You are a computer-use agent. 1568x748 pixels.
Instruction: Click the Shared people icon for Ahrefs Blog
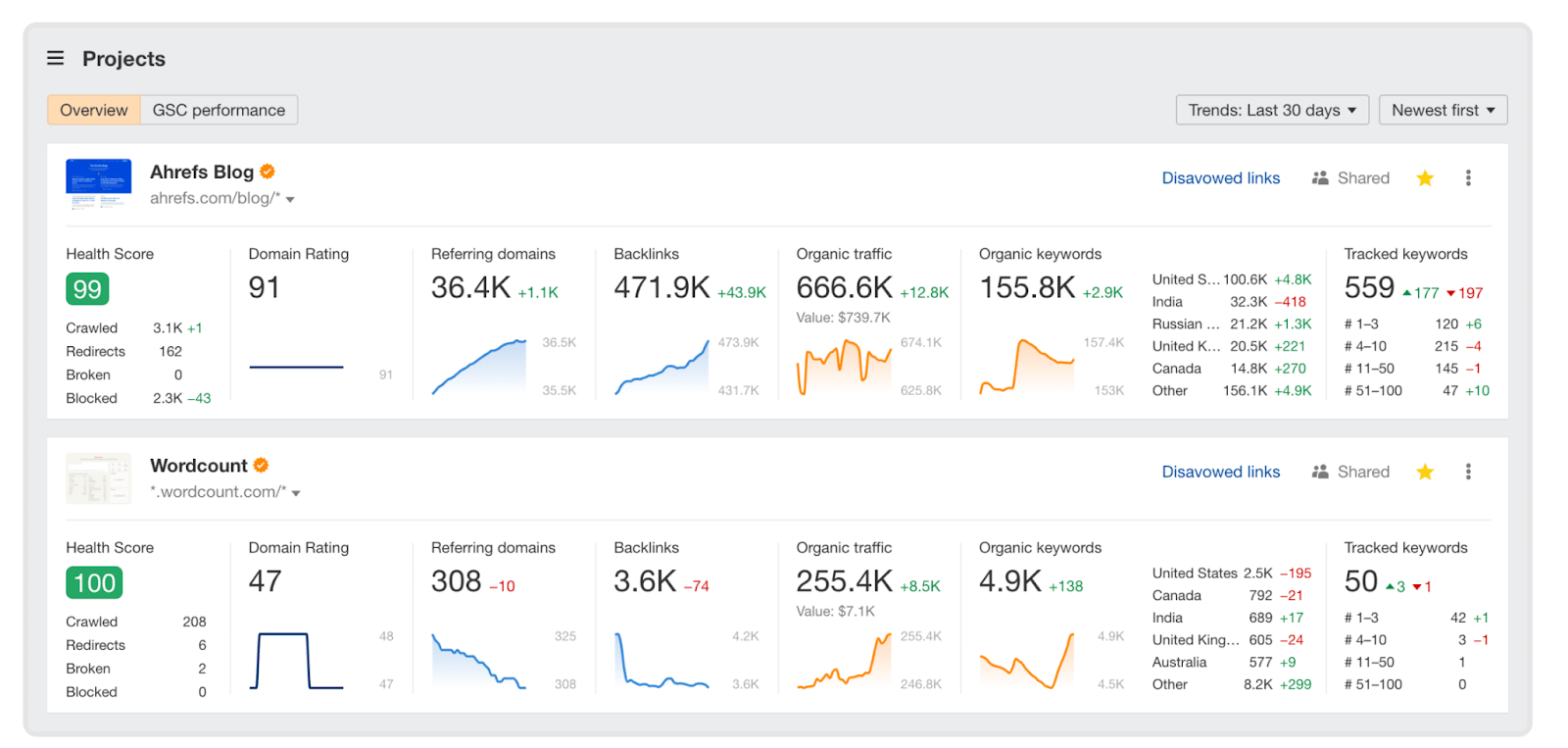pyautogui.click(x=1320, y=178)
